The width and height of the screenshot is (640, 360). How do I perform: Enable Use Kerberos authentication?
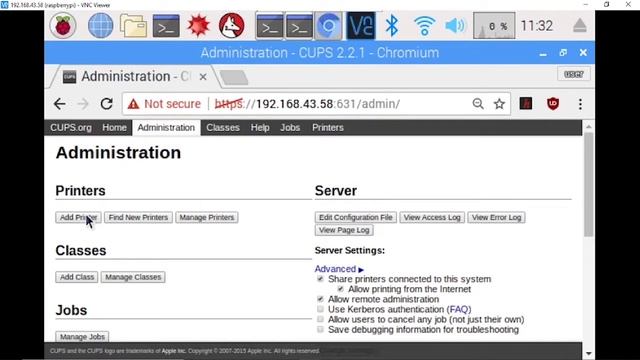tap(320, 309)
